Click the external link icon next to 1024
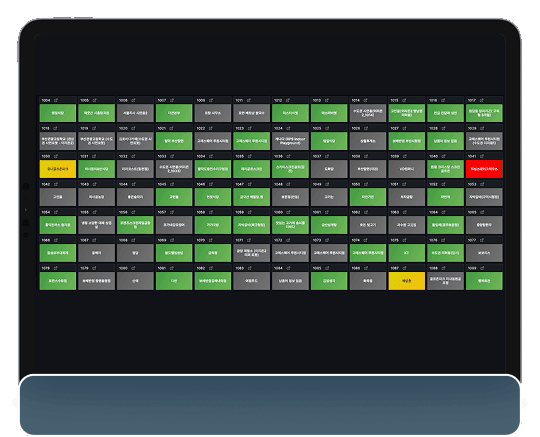 tap(288, 128)
